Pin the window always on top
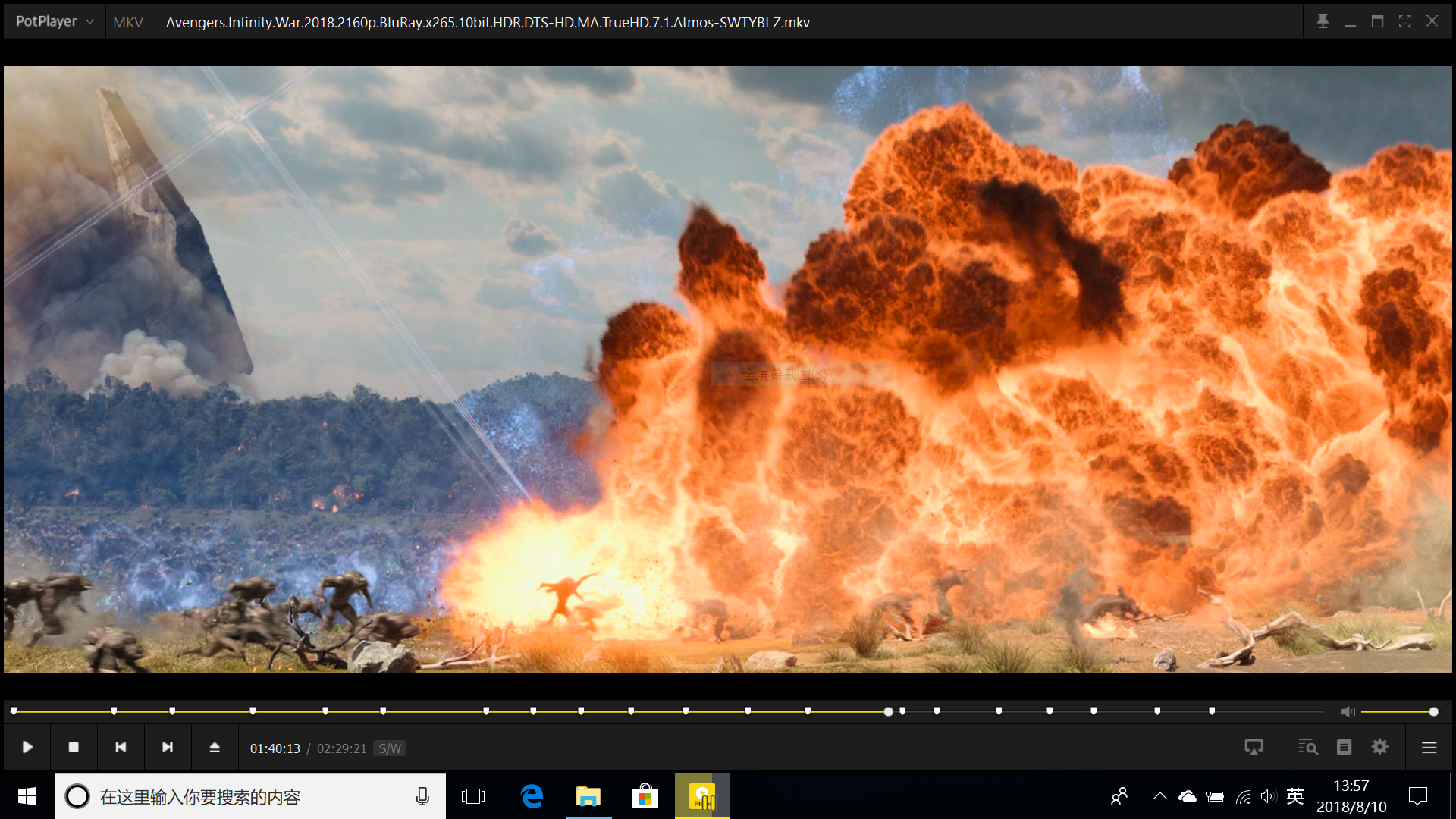The image size is (1456, 819). click(x=1323, y=21)
